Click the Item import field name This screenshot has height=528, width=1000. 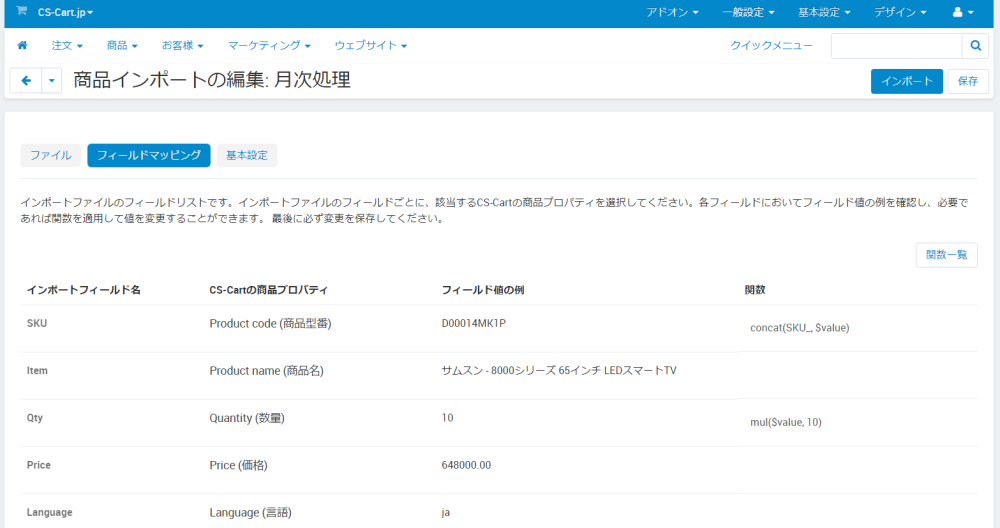[x=37, y=370]
